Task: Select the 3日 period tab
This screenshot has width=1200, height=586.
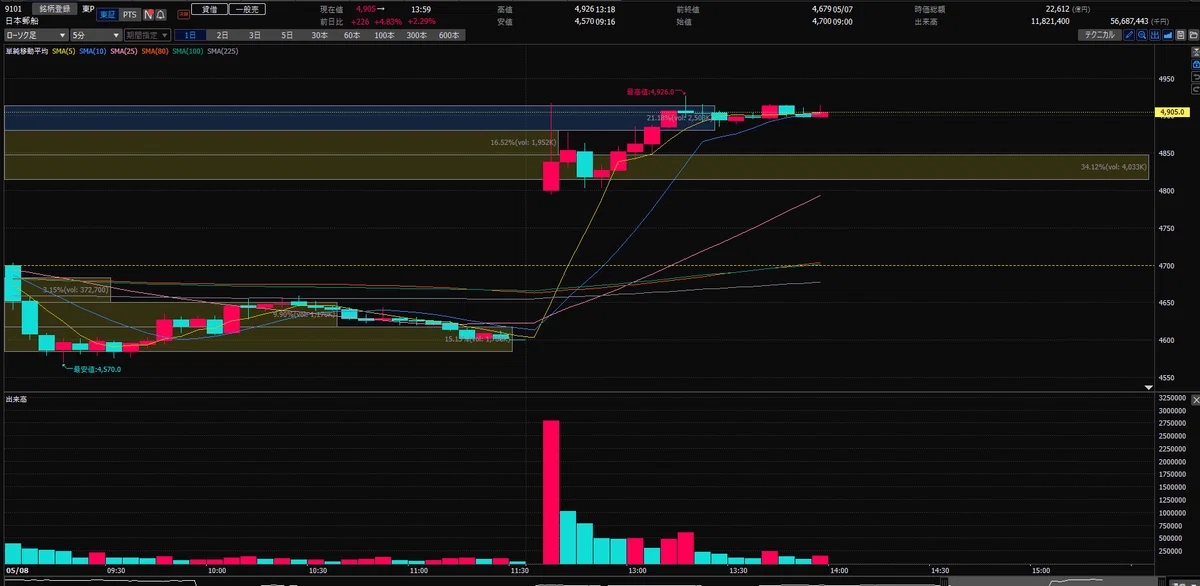Action: pyautogui.click(x=255, y=34)
